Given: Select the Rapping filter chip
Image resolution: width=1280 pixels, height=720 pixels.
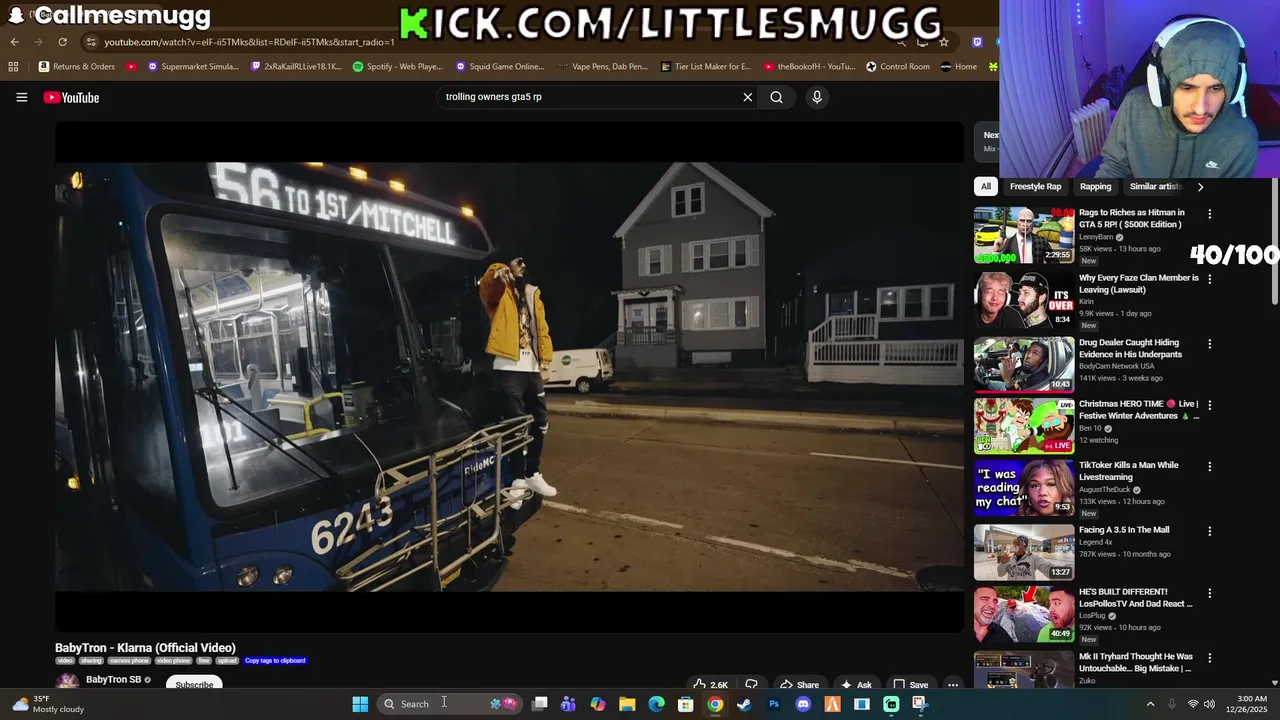Looking at the screenshot, I should [1095, 186].
